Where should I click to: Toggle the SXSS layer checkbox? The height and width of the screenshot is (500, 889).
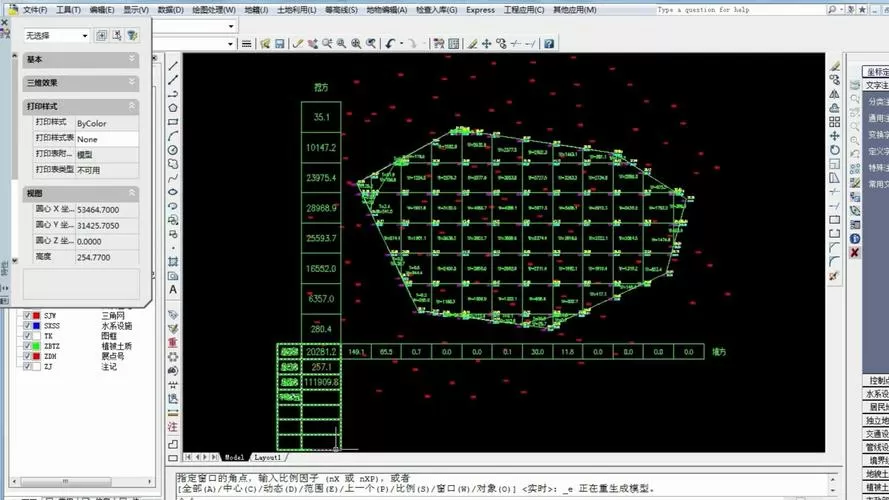coord(27,326)
